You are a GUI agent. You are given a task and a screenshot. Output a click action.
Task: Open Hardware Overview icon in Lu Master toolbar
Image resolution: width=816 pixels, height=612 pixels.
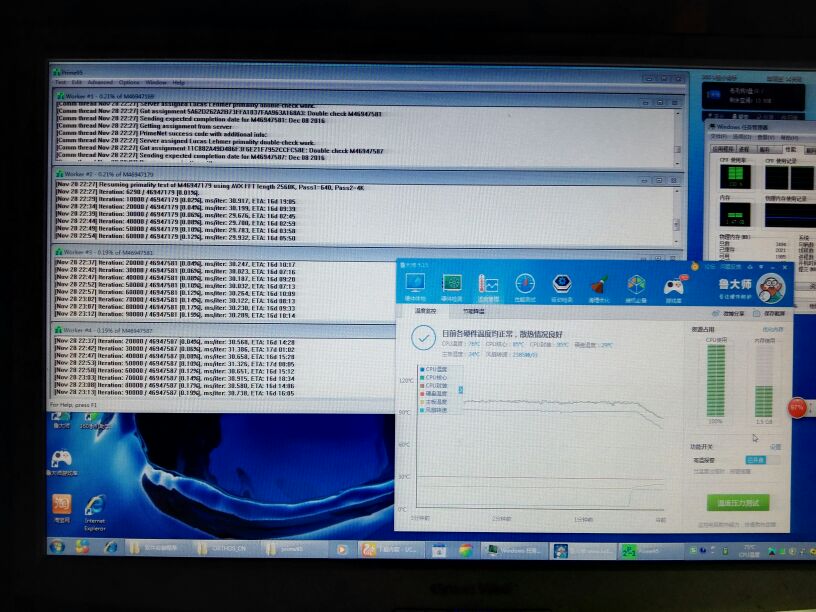[415, 287]
